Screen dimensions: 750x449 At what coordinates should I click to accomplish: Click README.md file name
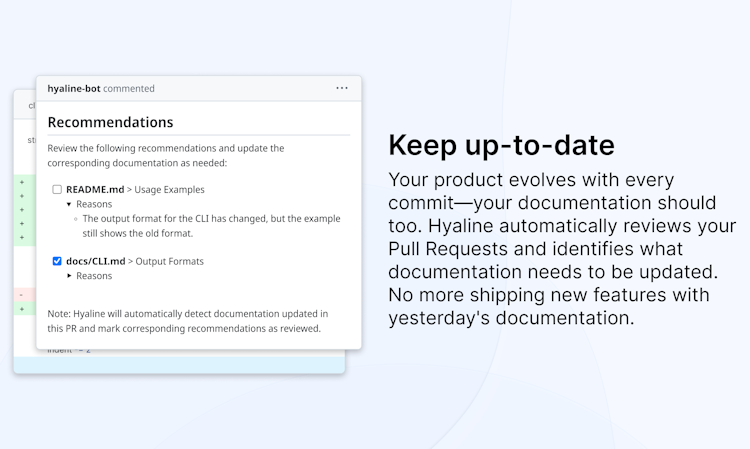(95, 189)
